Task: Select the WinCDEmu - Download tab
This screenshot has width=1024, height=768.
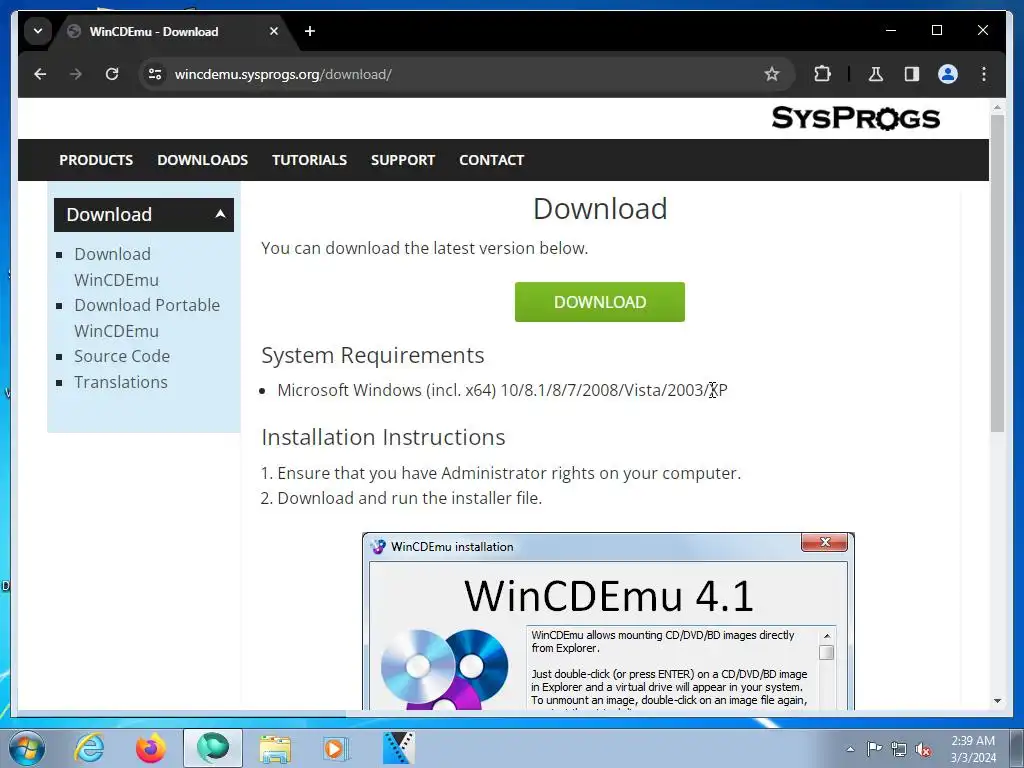Action: tap(173, 31)
